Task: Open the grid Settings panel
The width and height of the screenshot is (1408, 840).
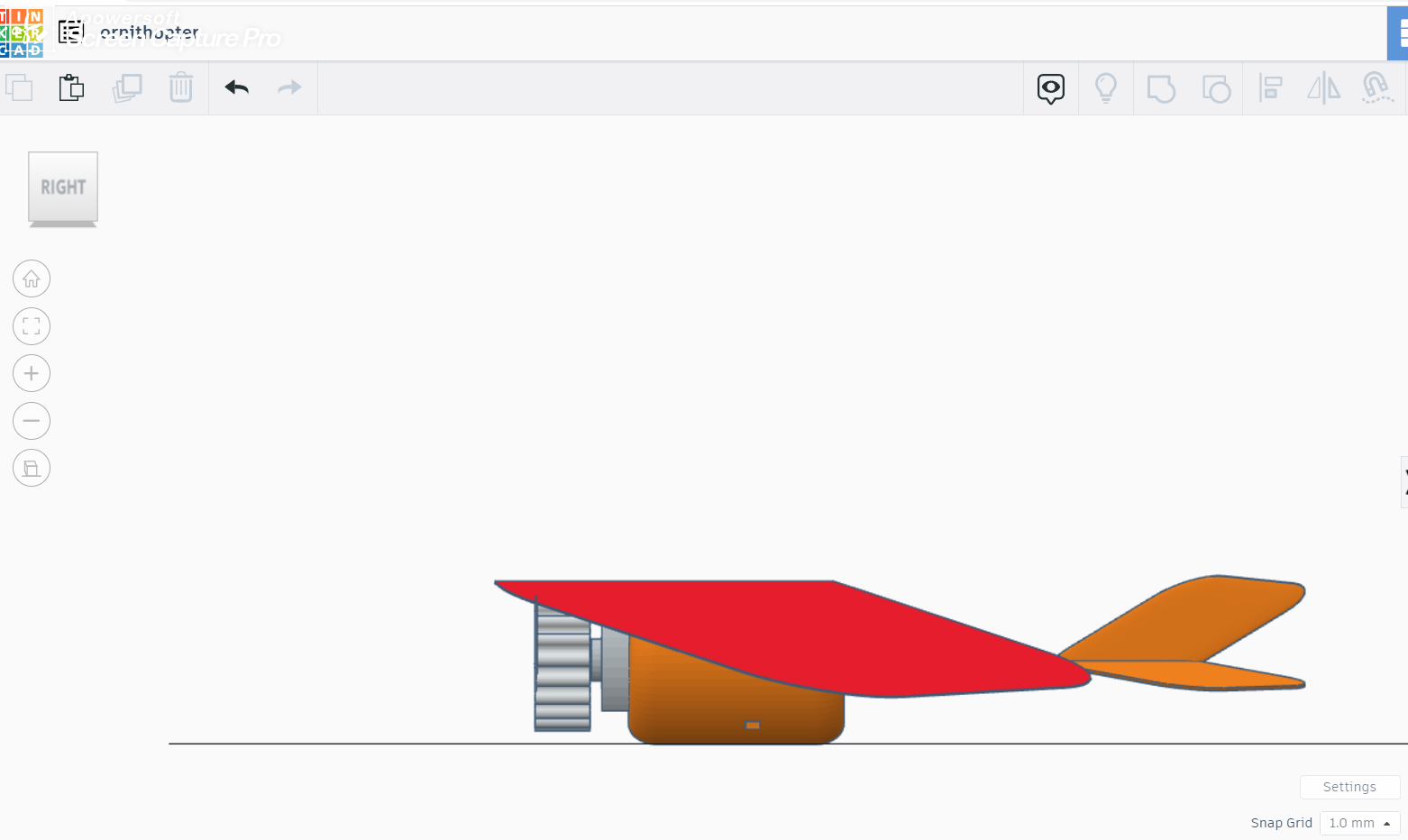Action: pyautogui.click(x=1349, y=787)
